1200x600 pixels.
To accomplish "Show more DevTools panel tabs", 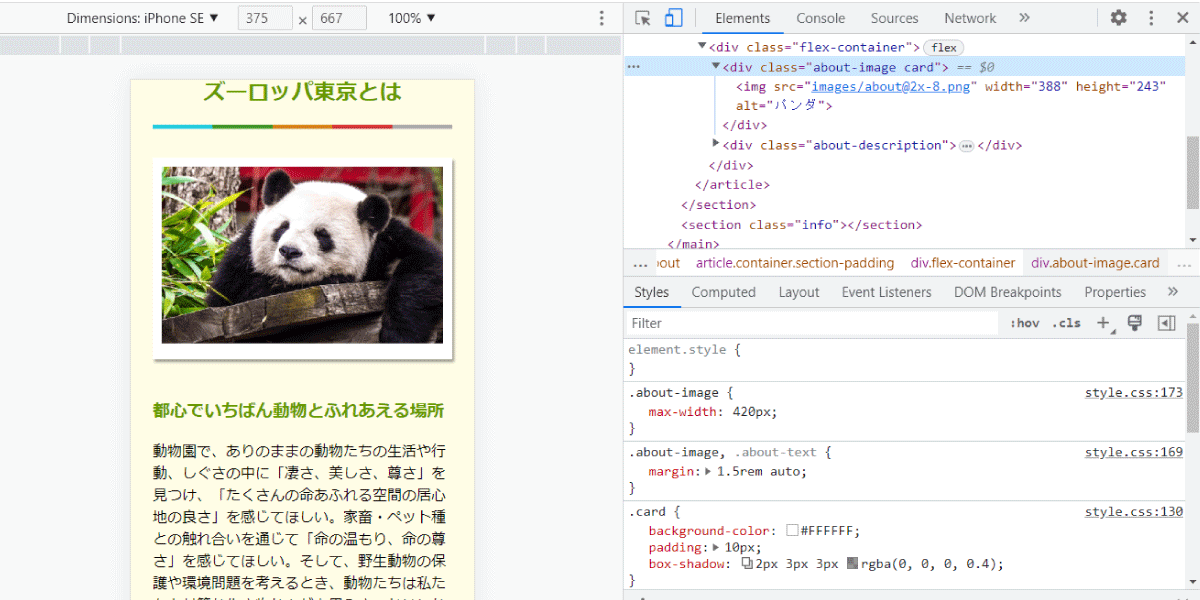I will [1024, 18].
